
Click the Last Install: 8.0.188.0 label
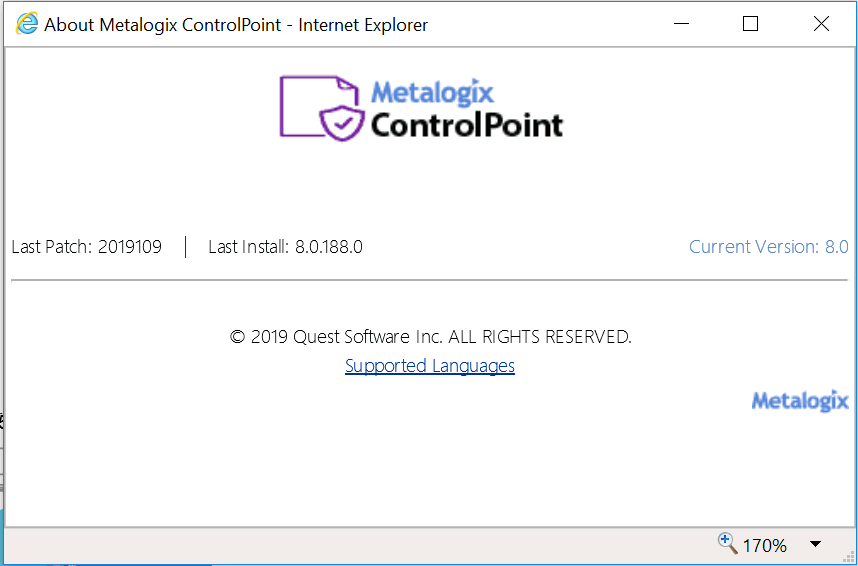(x=285, y=247)
